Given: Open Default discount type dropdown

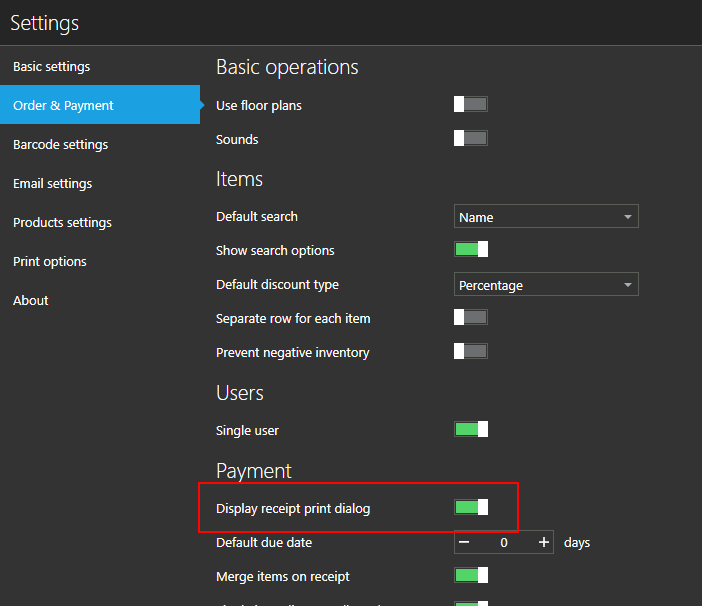Looking at the screenshot, I should click(x=546, y=285).
